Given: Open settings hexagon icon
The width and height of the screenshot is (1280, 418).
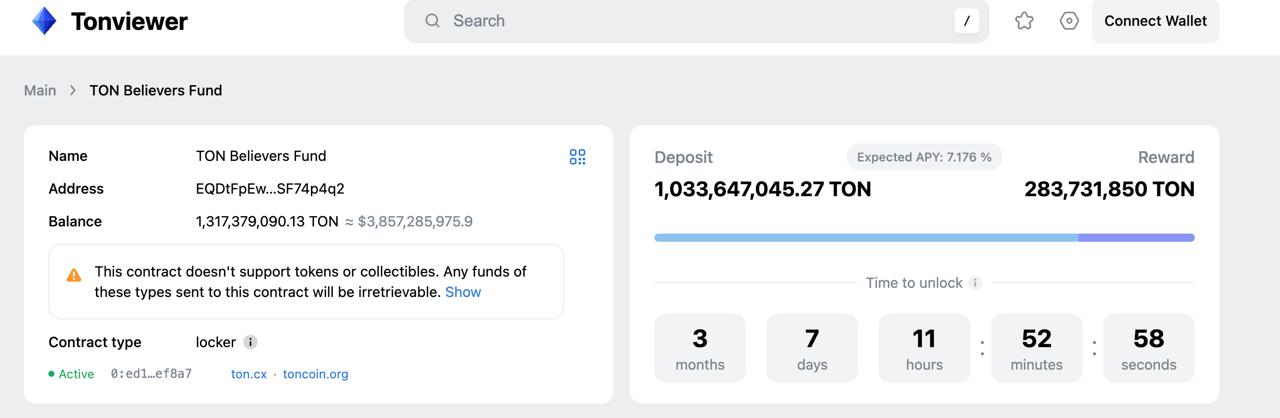Looking at the screenshot, I should click(x=1069, y=21).
